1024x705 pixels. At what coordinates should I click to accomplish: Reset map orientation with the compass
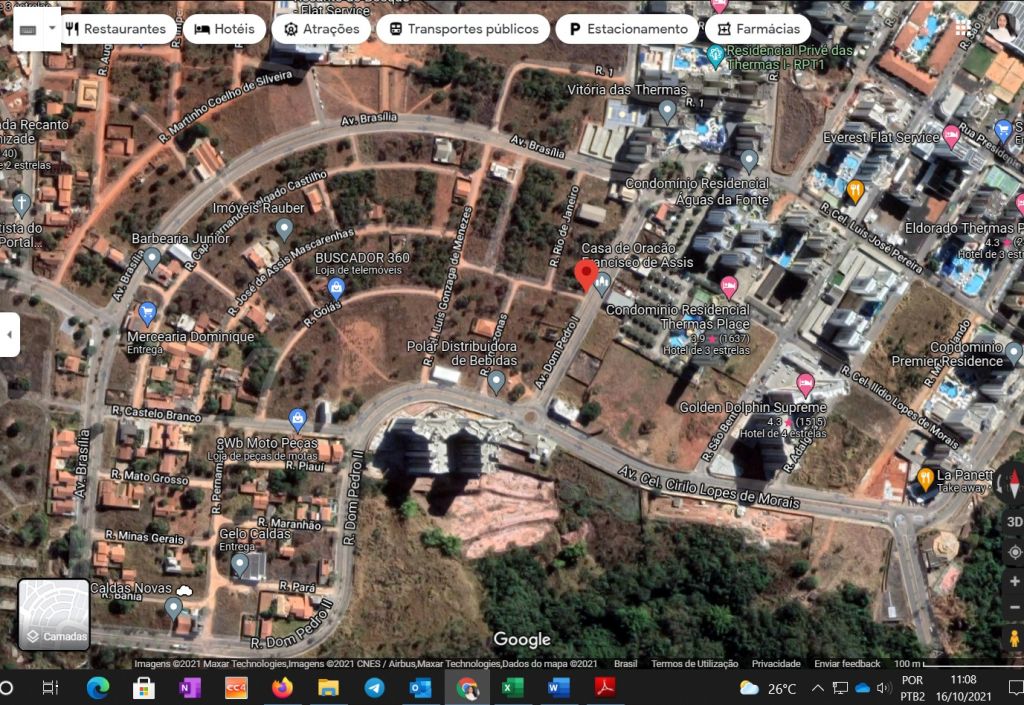(x=1013, y=483)
